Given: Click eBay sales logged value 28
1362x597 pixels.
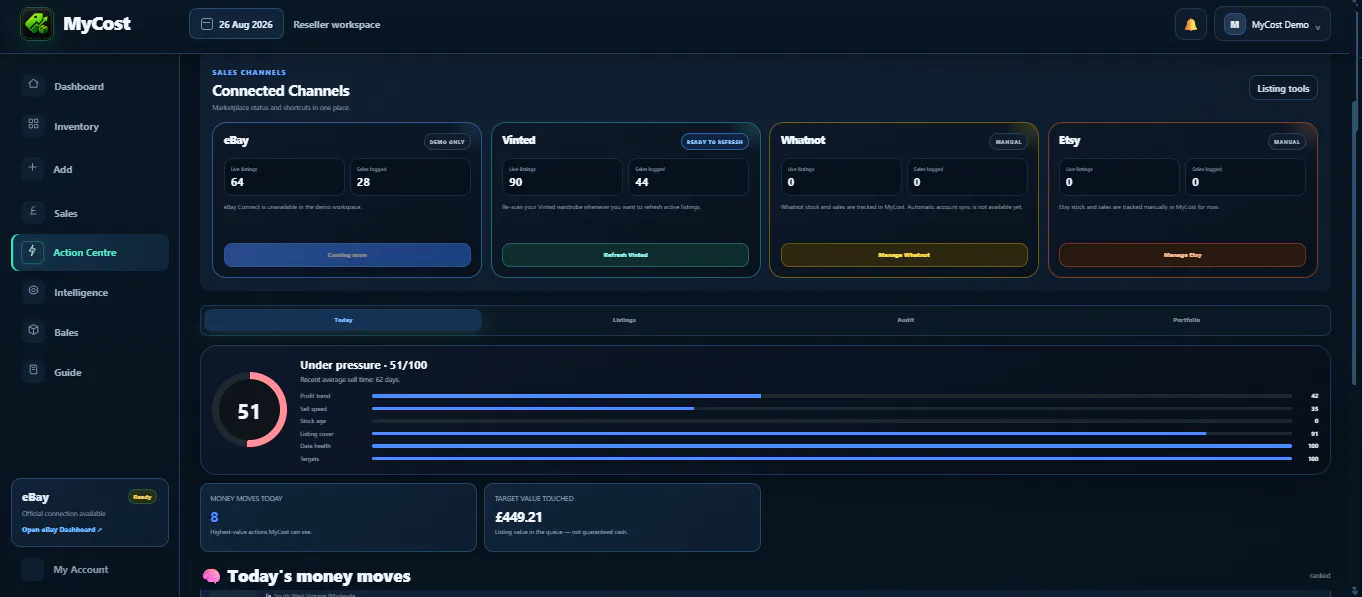Looking at the screenshot, I should click(363, 182).
